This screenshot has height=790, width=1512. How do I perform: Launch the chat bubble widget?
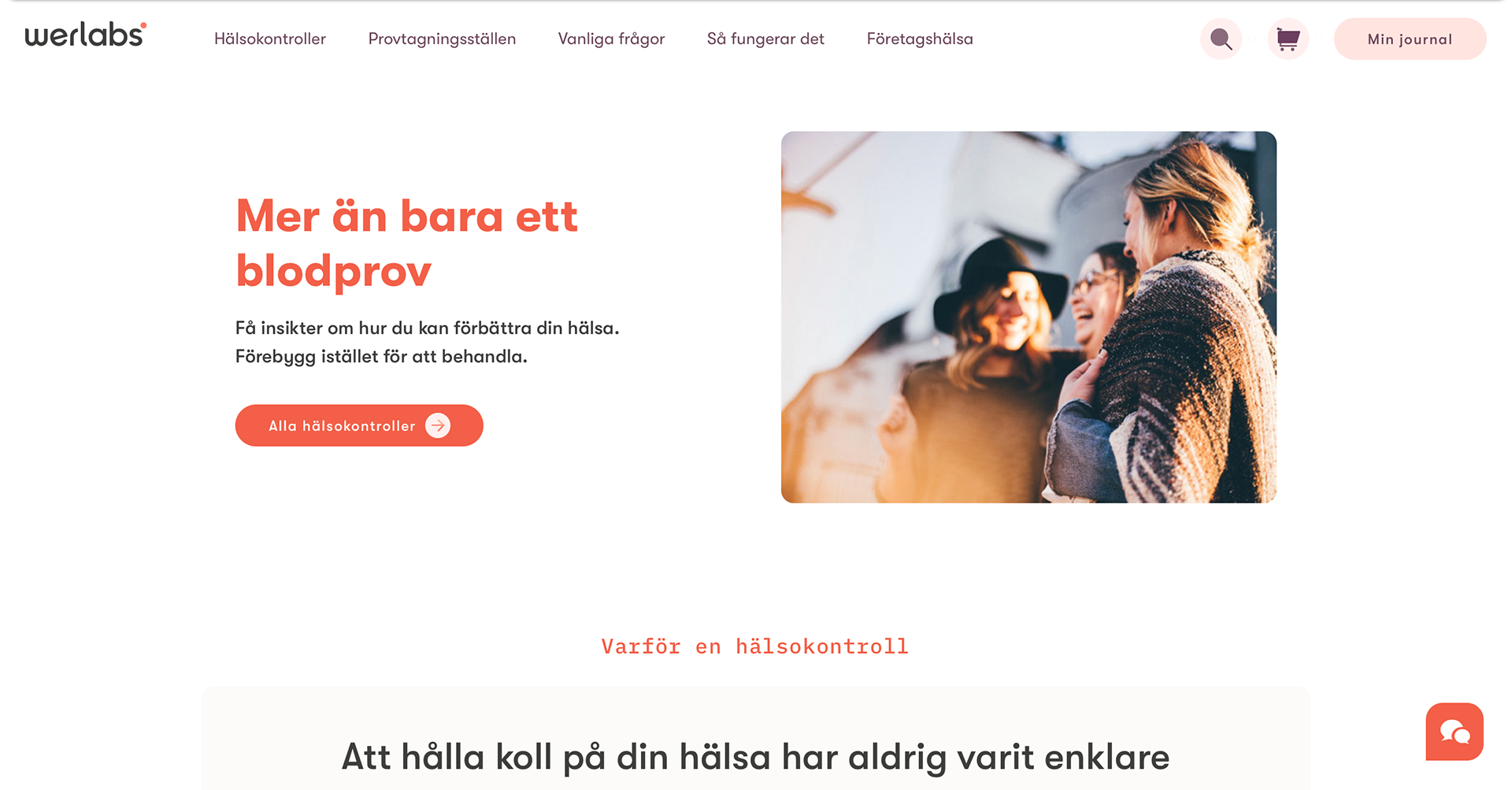click(1454, 732)
